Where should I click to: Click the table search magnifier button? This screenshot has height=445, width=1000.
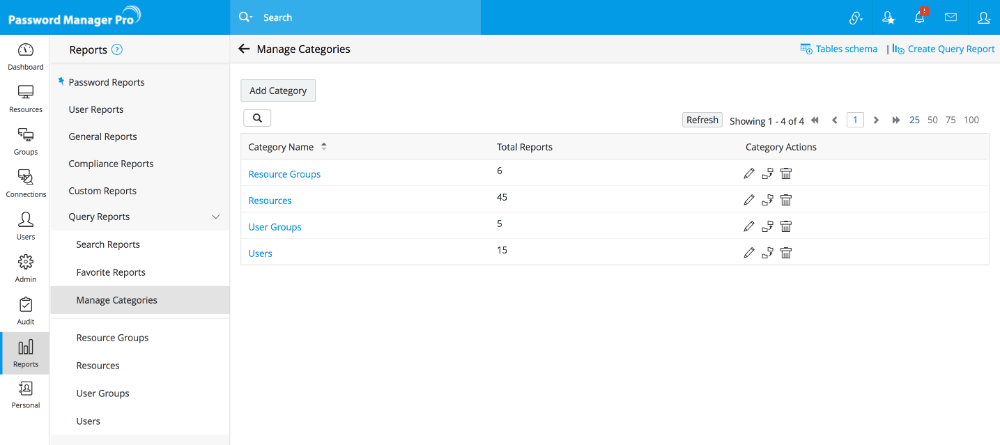point(257,118)
